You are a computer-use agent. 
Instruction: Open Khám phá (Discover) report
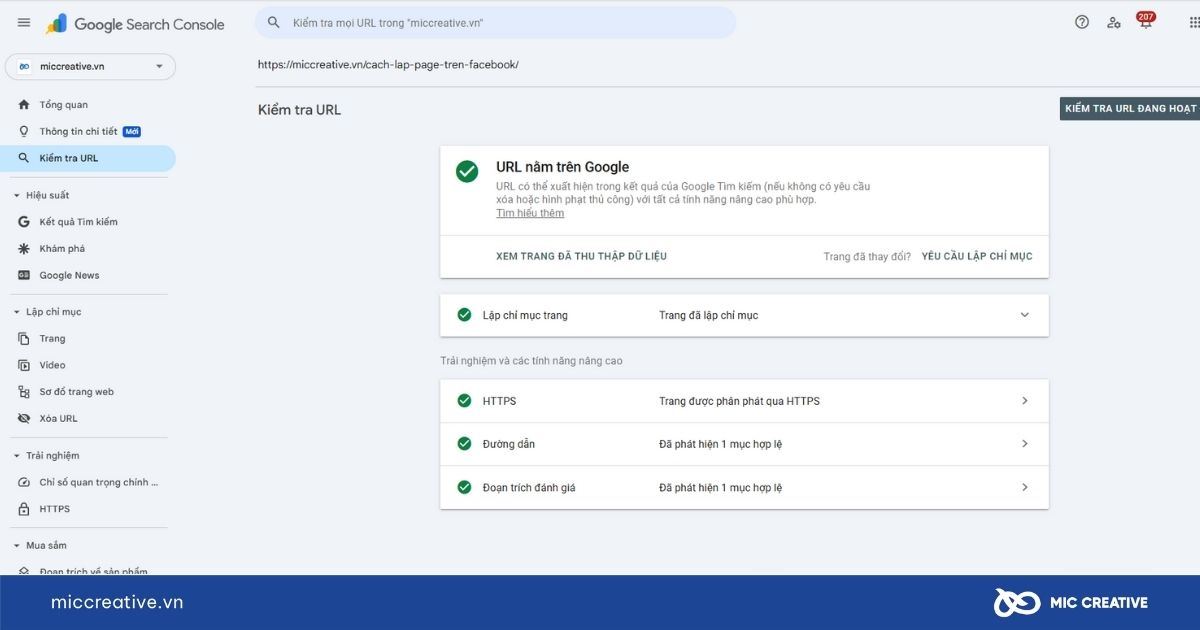pos(62,248)
